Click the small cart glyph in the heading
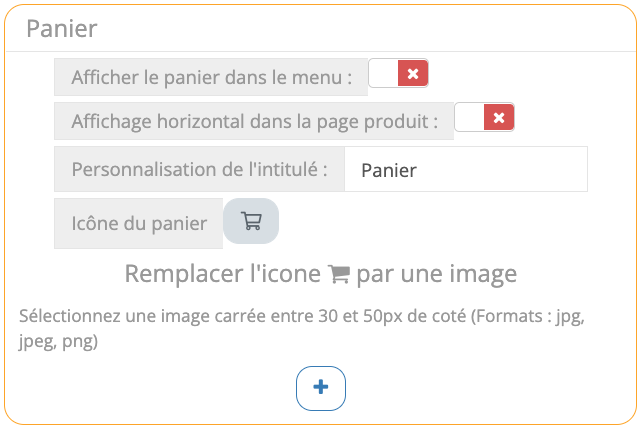The height and width of the screenshot is (430, 642). pyautogui.click(x=340, y=274)
